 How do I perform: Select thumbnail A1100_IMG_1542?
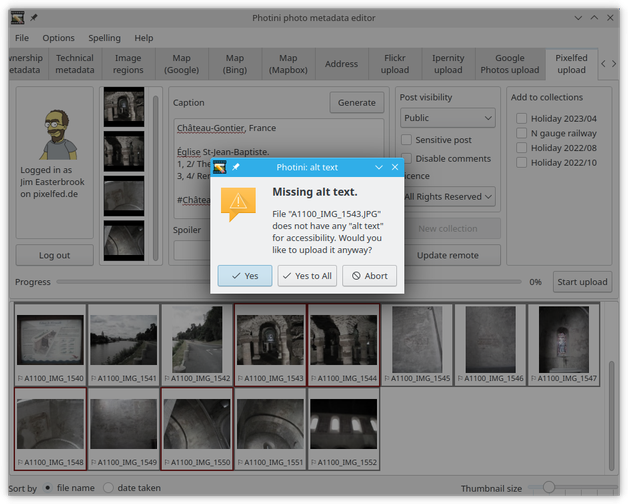pos(197,345)
